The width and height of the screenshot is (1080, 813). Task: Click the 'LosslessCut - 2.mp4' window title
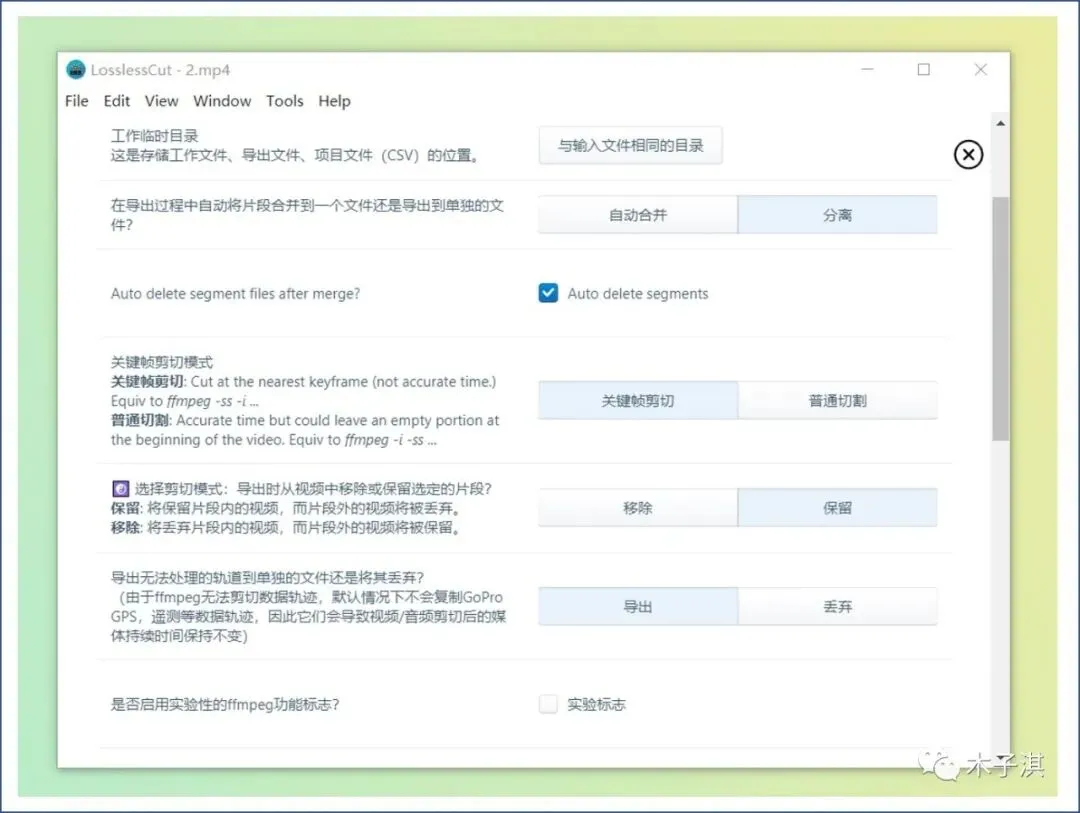160,70
